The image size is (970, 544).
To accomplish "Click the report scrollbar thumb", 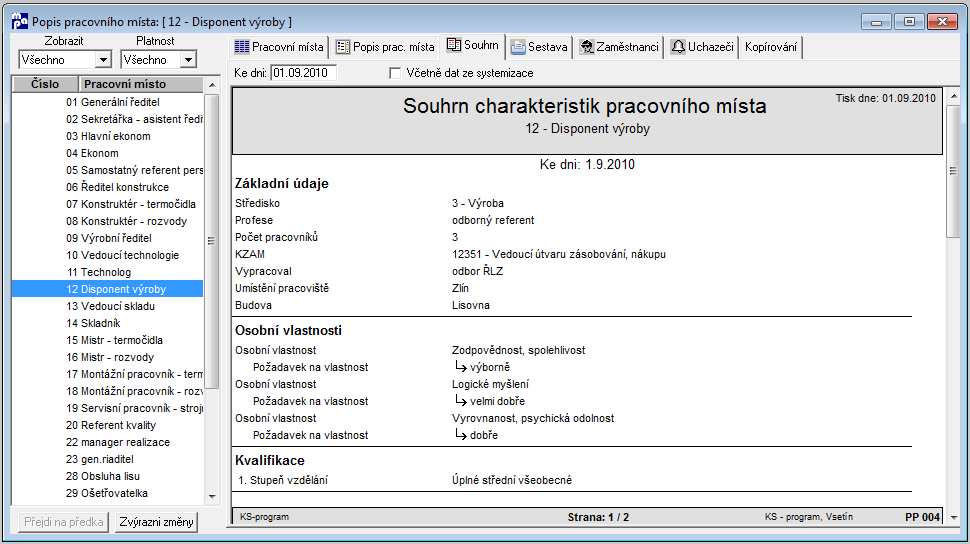I will tap(953, 171).
